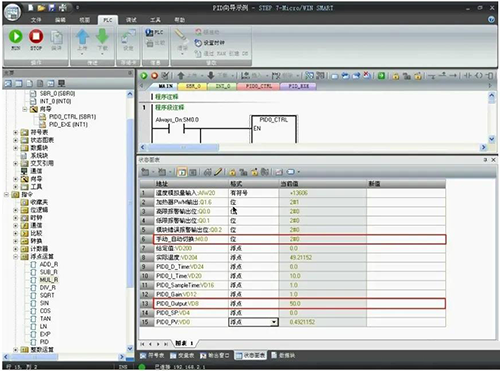Image resolution: width=500 pixels, height=371 pixels.
Task: Click the green RUN button in ribbon
Action: [16, 36]
